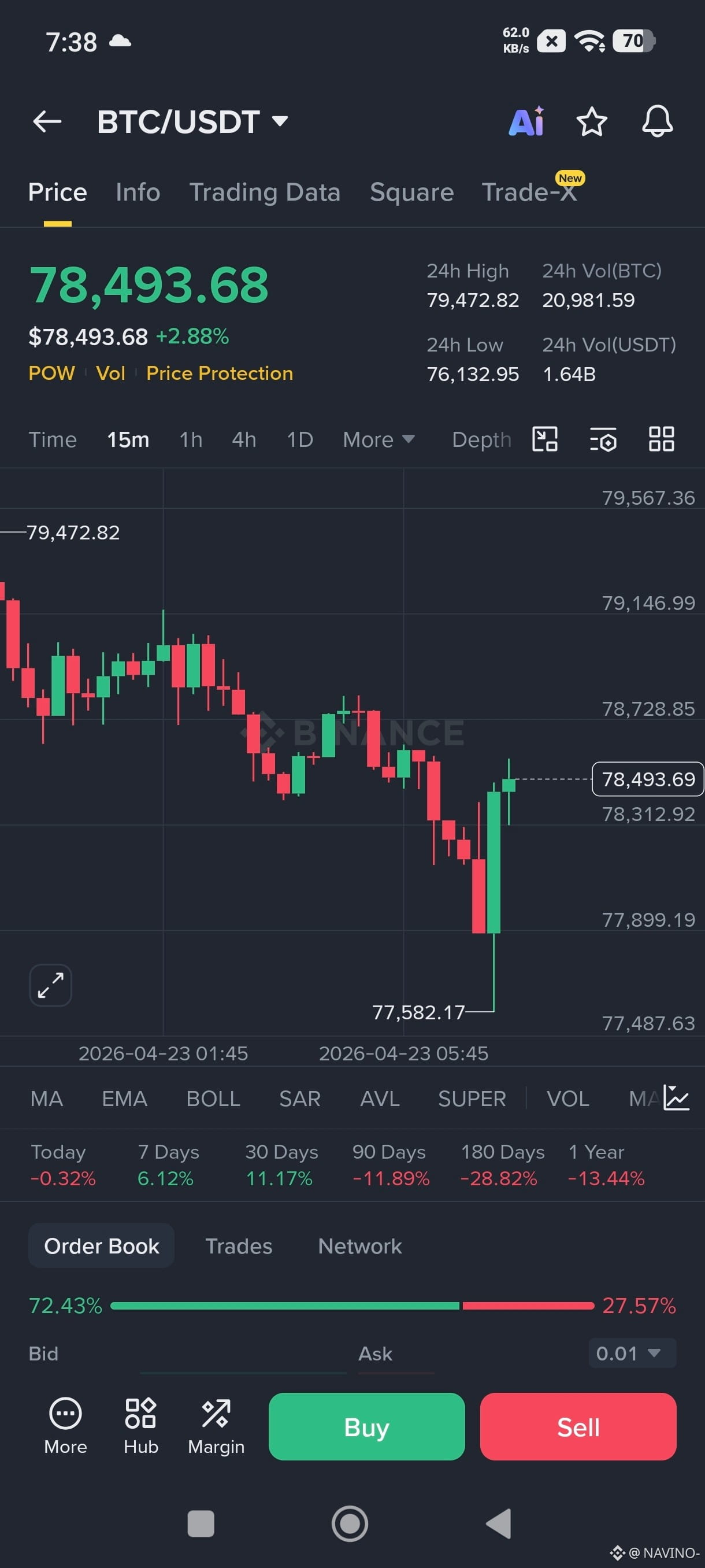This screenshot has height=1568, width=705.
Task: Select the Trades tab
Action: pyautogui.click(x=239, y=1246)
